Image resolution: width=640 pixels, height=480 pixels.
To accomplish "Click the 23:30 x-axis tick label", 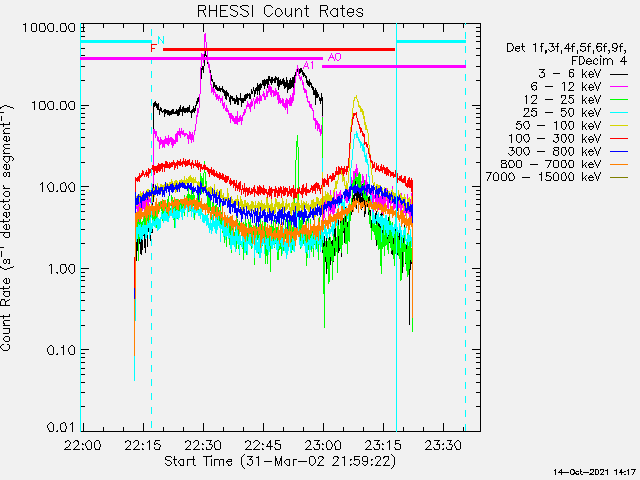I will coord(443,445).
